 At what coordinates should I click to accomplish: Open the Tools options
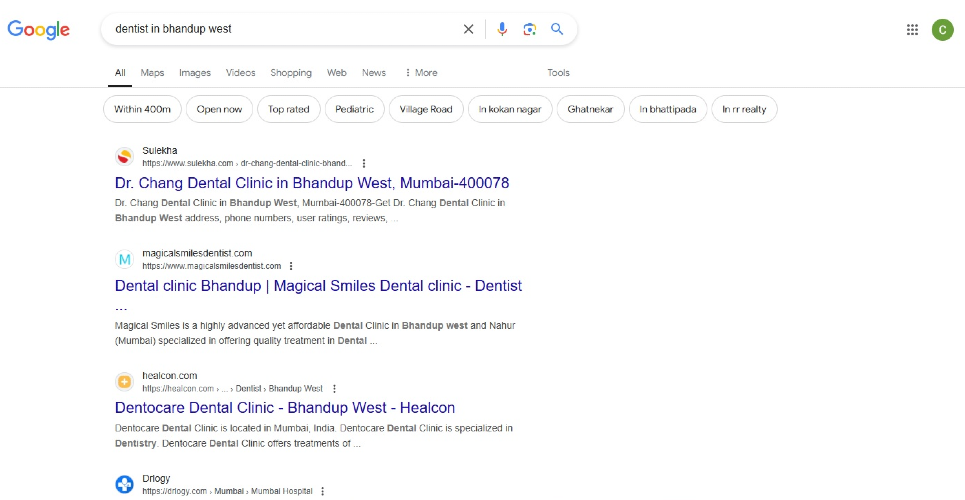559,73
